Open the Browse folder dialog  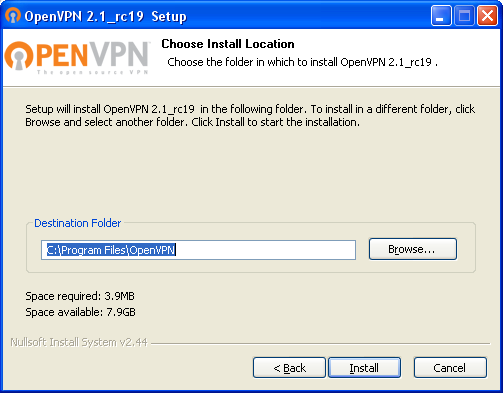[412, 249]
